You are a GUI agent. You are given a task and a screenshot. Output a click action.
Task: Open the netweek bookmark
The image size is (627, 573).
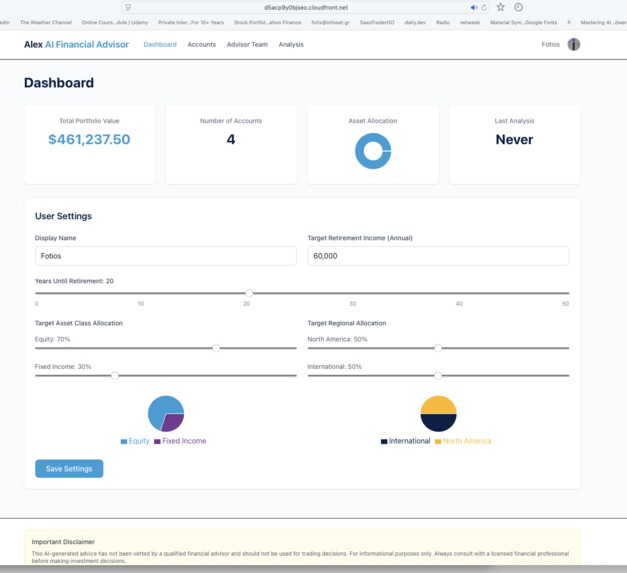469,22
